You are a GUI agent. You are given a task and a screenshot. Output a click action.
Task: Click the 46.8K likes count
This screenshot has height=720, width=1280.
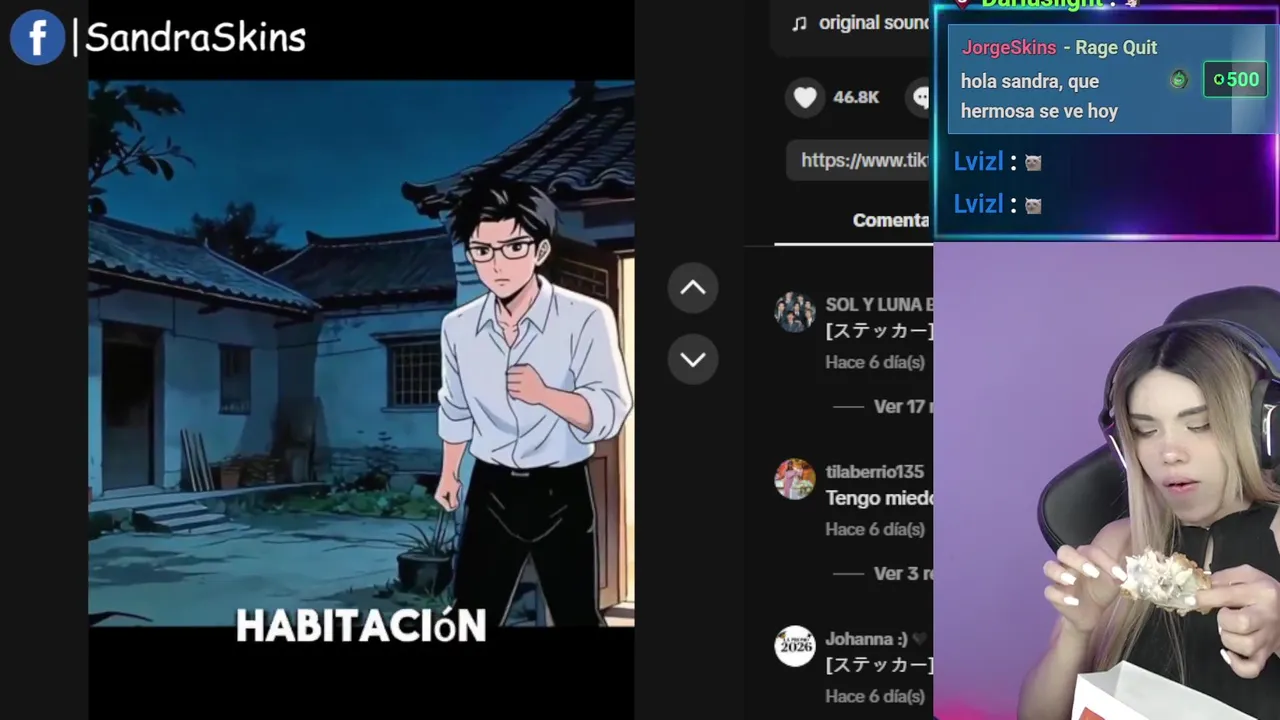(856, 97)
